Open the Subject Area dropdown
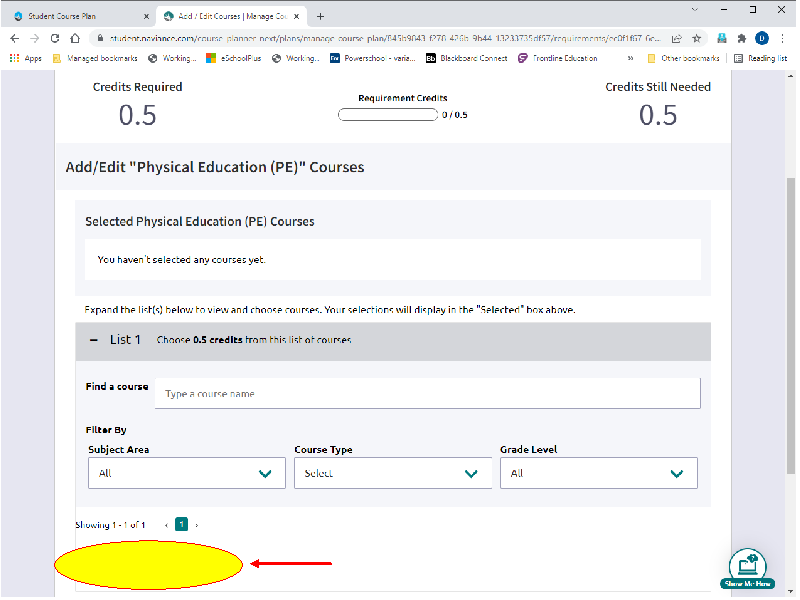800x600 pixels. tap(187, 473)
